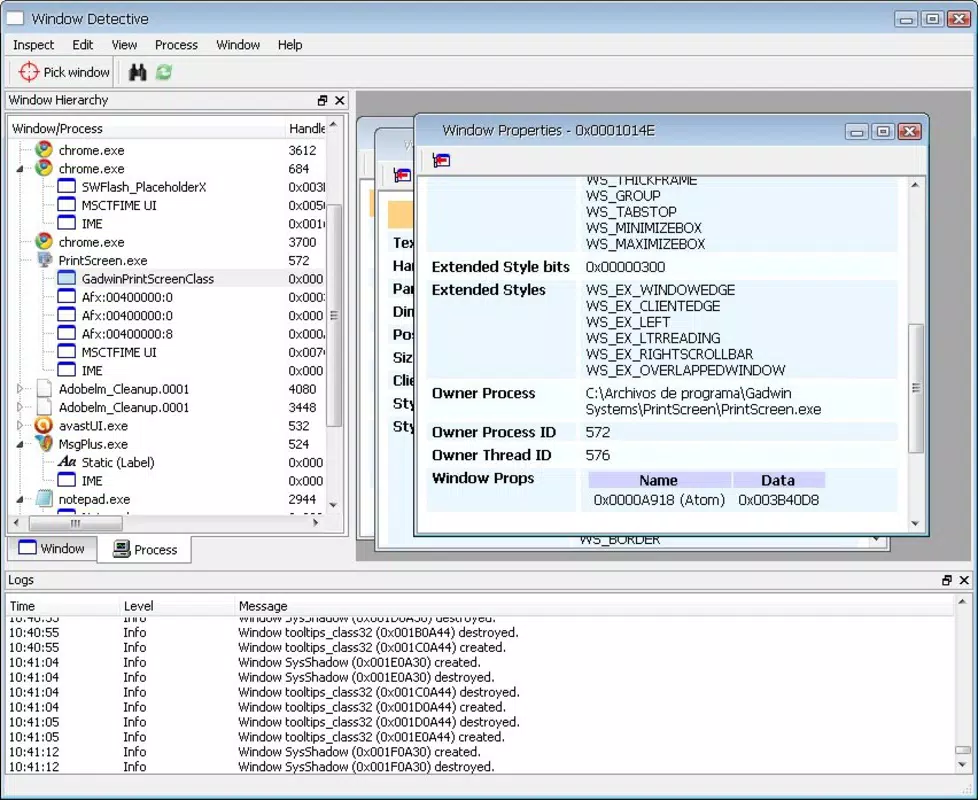Open the Edit menu
978x800 pixels.
pyautogui.click(x=82, y=45)
